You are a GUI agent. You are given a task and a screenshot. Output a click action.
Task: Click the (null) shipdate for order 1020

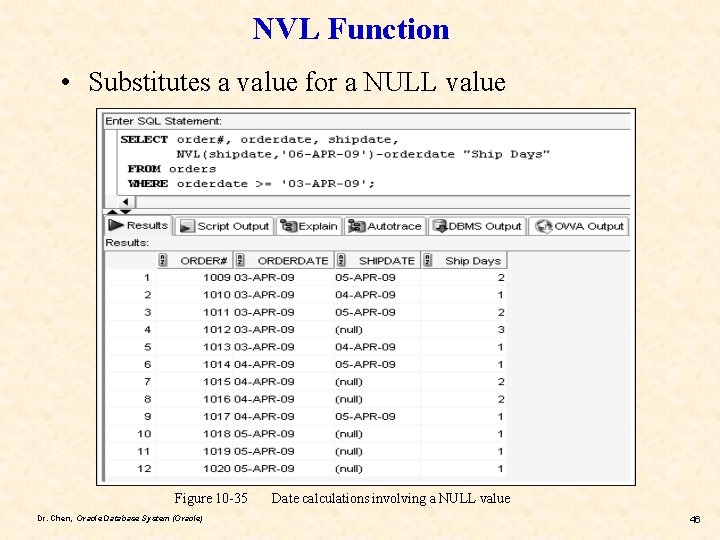click(x=349, y=469)
